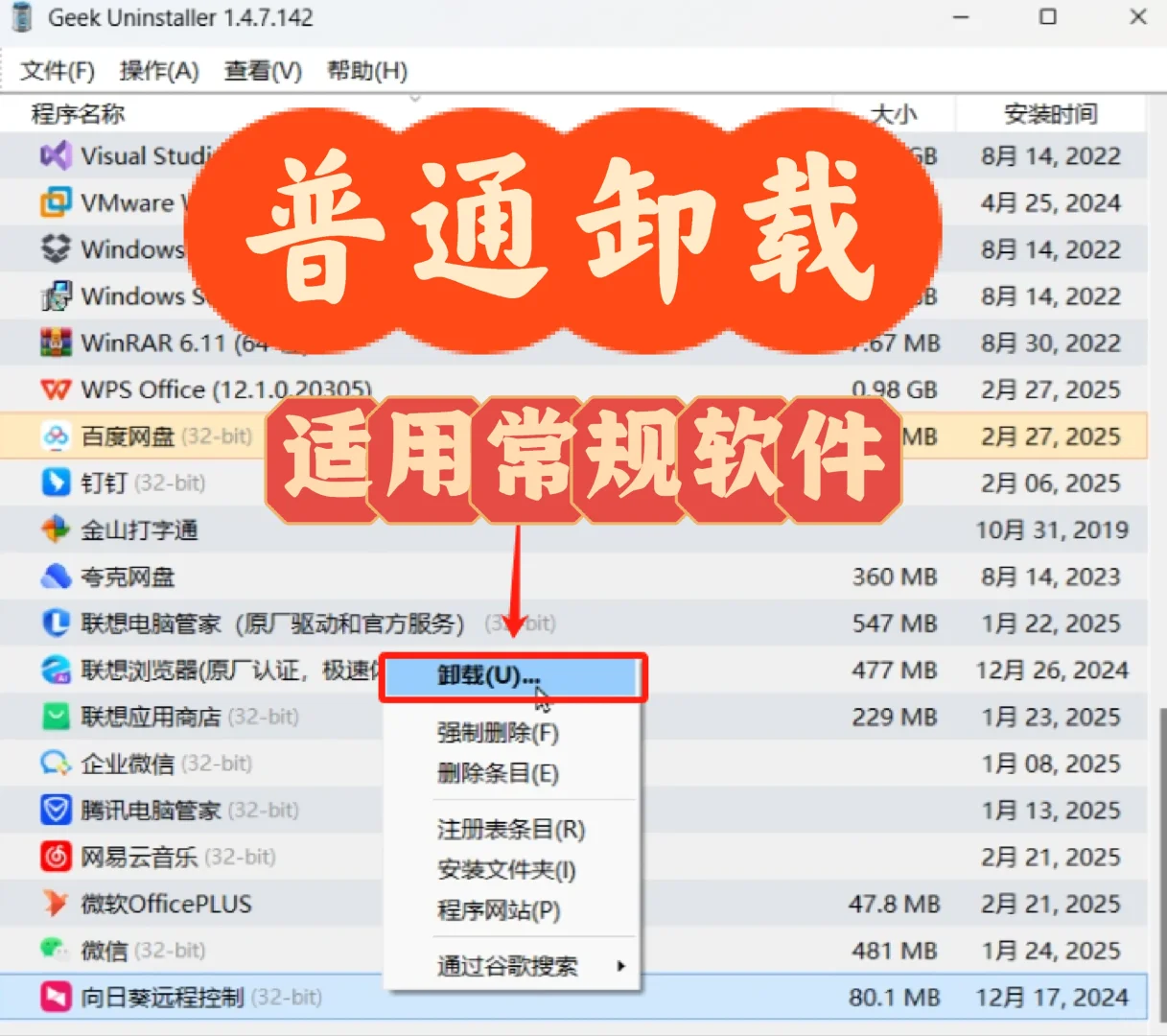Sort the list by 大小 column
The image size is (1167, 1036).
pyautogui.click(x=894, y=113)
